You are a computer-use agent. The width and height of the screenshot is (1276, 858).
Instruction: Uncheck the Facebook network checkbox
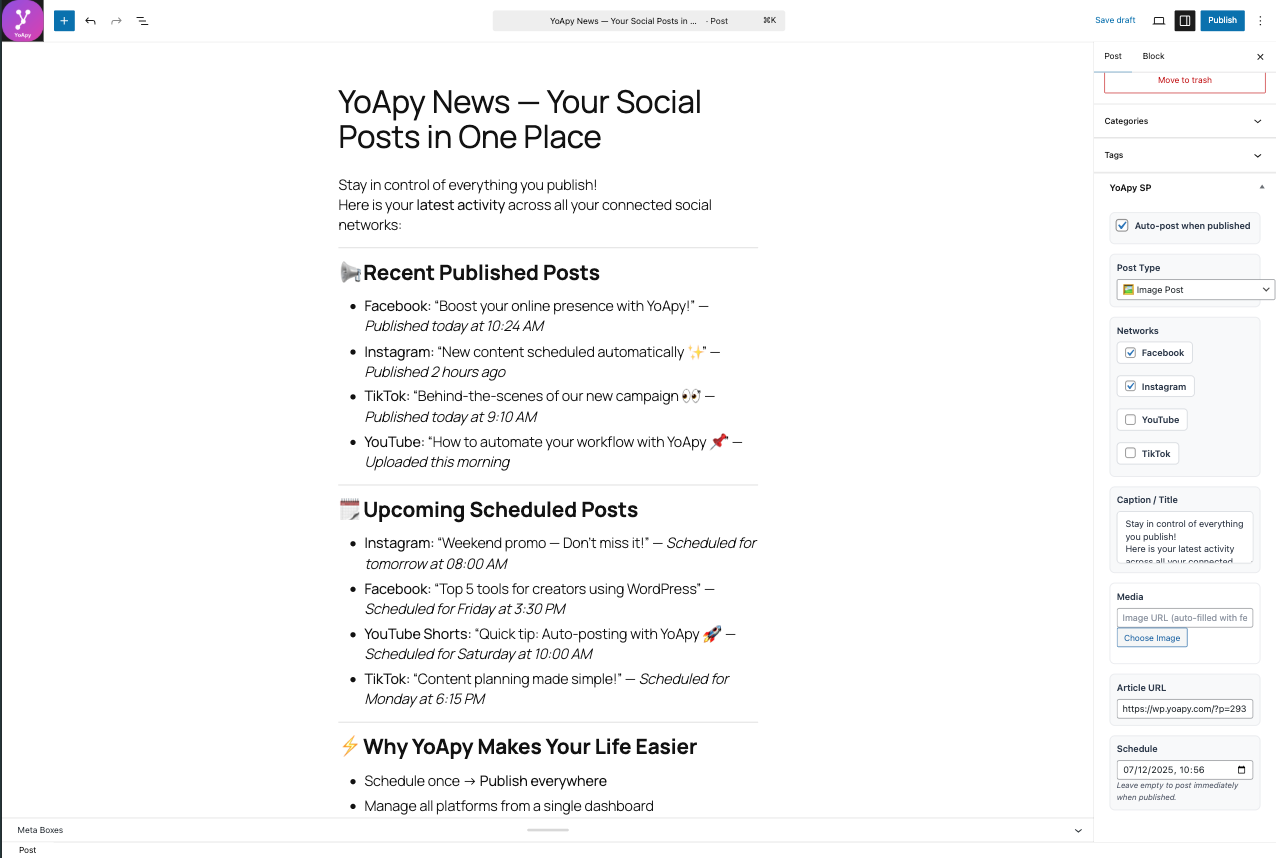click(x=1128, y=352)
